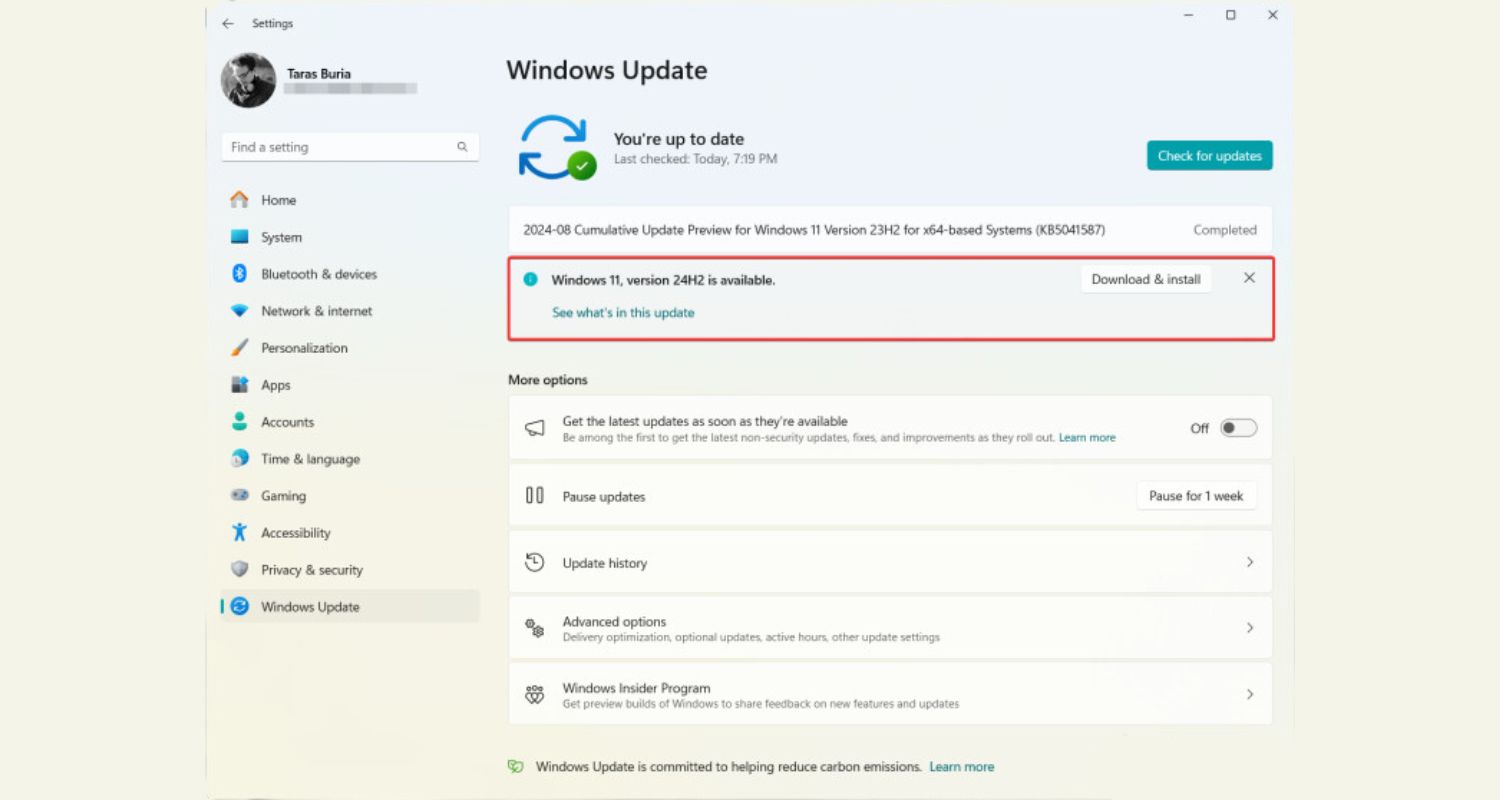This screenshot has height=800, width=1500.
Task: Click Learn more about latest updates
Action: (x=1087, y=438)
